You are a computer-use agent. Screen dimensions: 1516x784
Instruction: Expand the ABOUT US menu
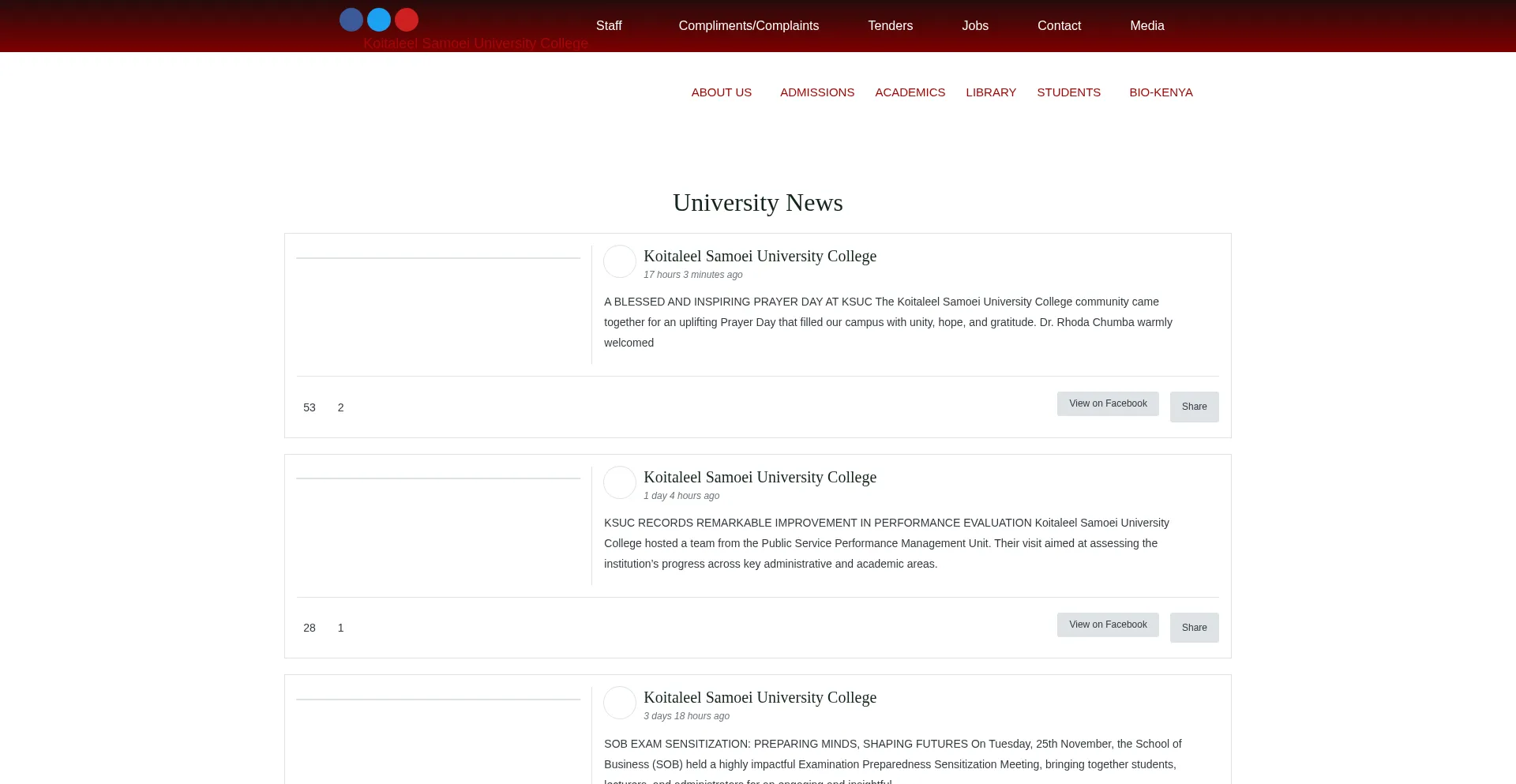point(722,92)
